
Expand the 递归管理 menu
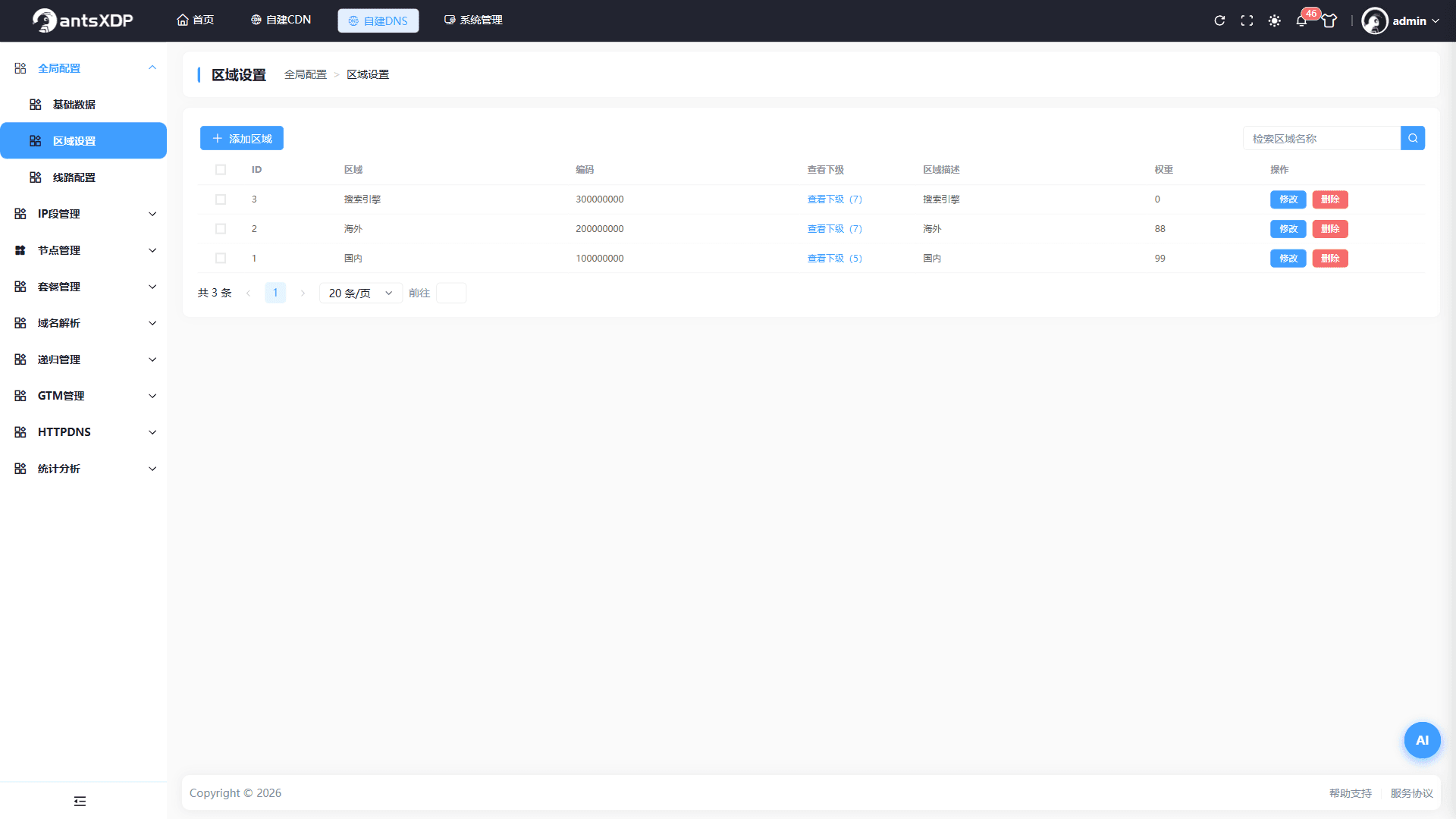83,359
